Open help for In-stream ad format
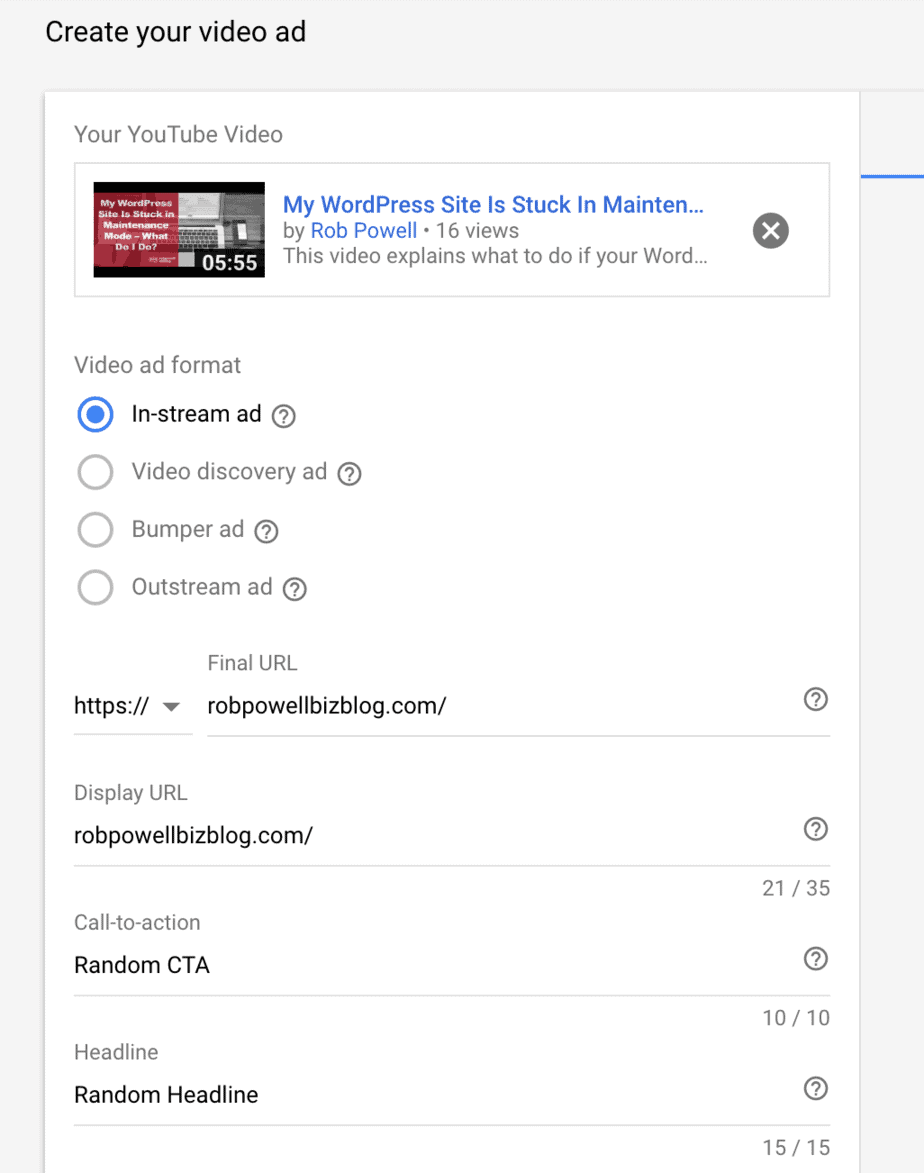This screenshot has width=924, height=1173. tap(283, 415)
